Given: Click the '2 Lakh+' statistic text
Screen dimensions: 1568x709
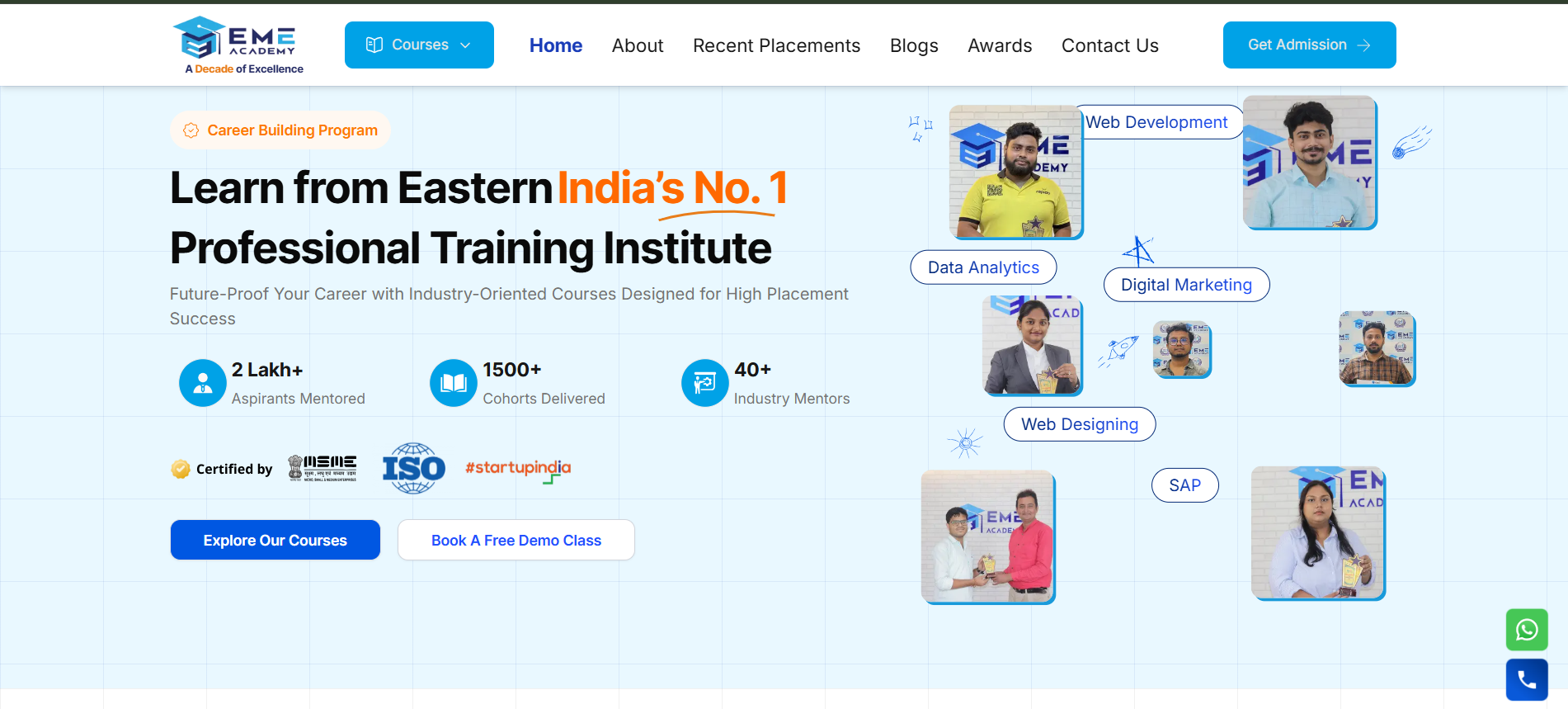Looking at the screenshot, I should (267, 370).
